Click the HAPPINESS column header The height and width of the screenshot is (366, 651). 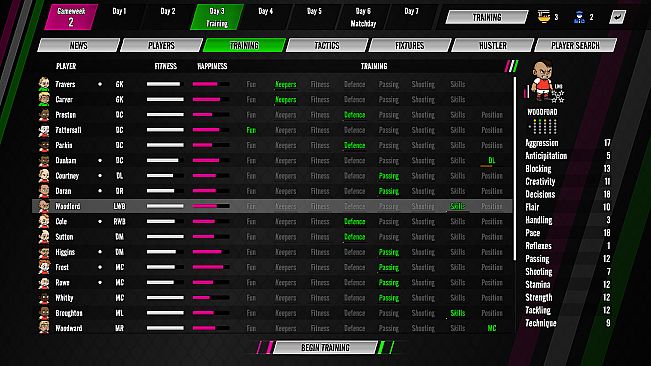point(212,66)
